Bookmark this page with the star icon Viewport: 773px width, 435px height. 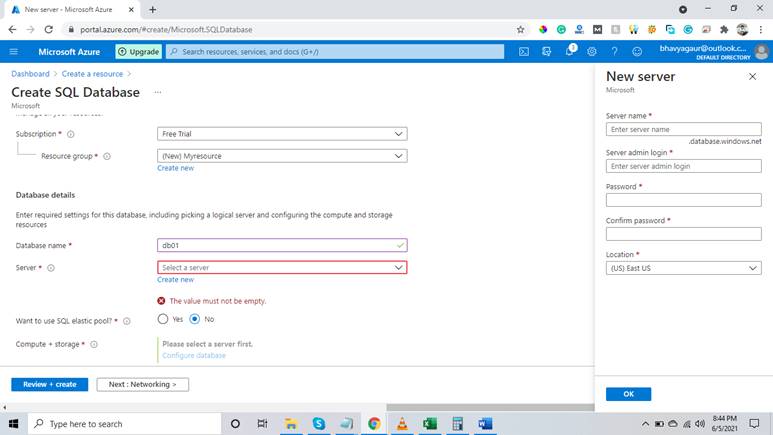(521, 30)
